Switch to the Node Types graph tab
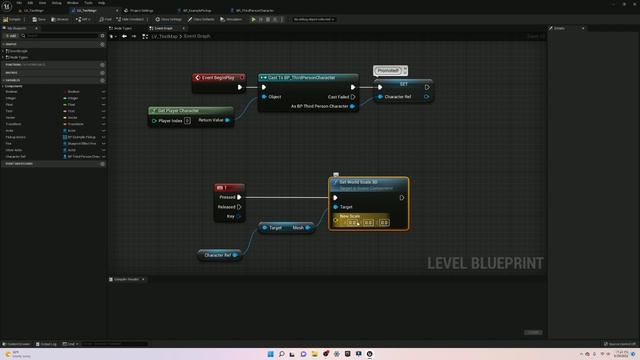 click(121, 28)
